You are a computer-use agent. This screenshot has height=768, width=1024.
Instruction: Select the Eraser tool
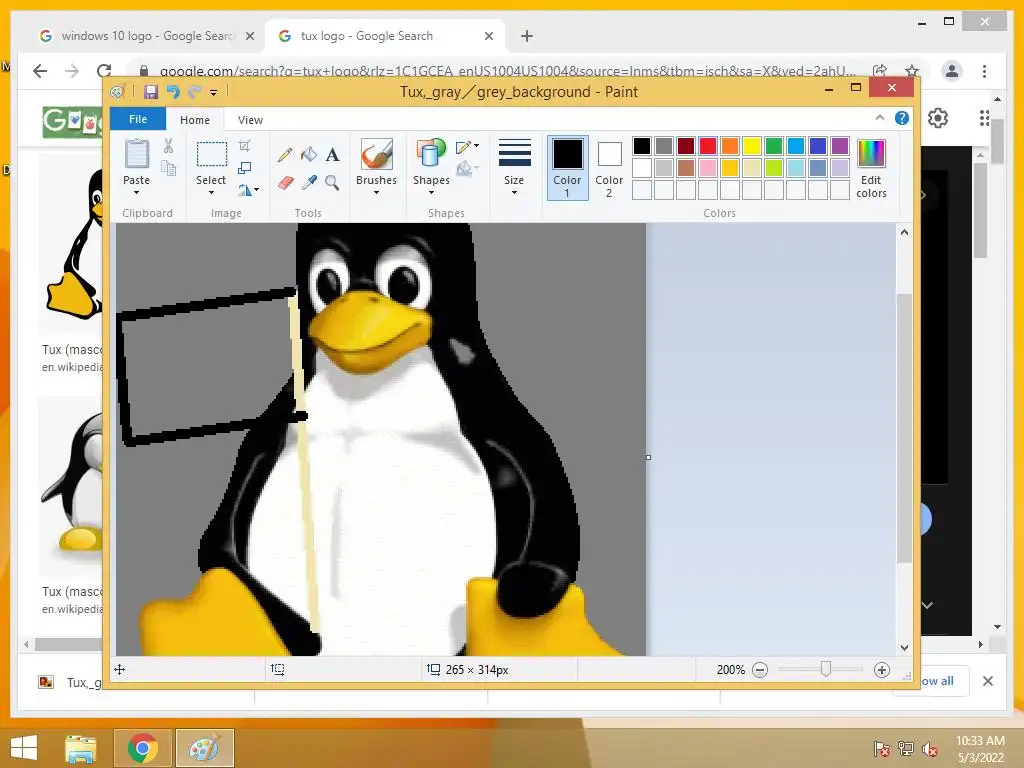click(285, 182)
